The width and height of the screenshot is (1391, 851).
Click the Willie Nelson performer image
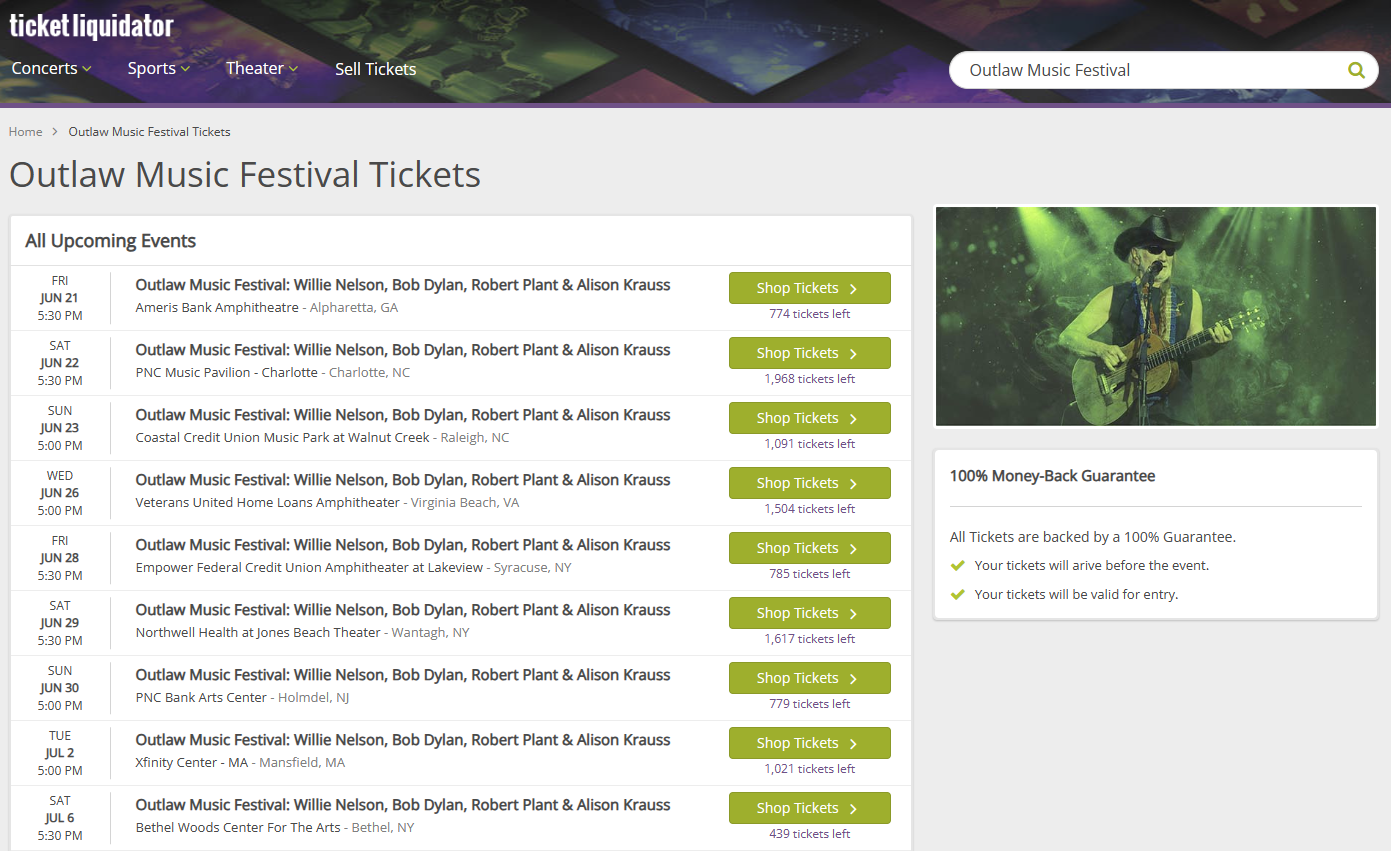coord(1155,316)
